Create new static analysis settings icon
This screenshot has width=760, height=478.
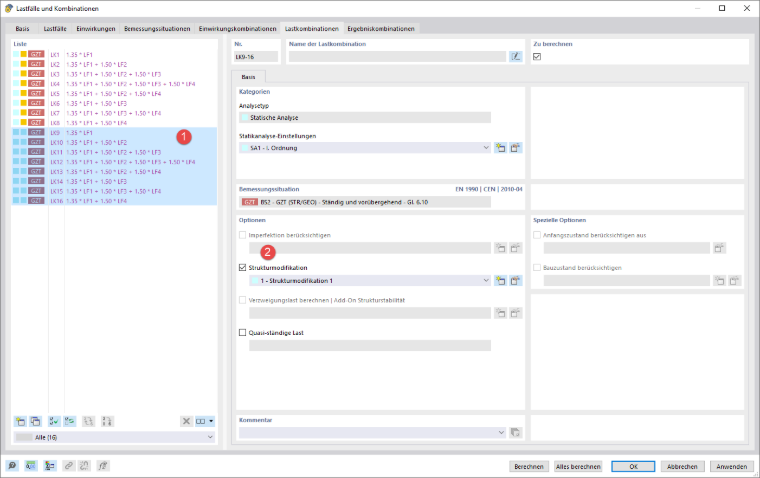[500, 148]
